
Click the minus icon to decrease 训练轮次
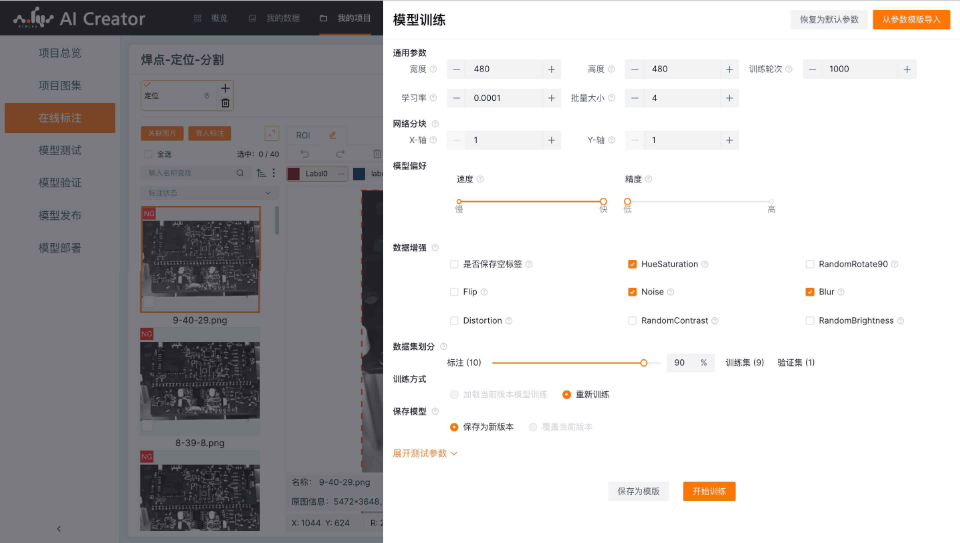coord(812,70)
